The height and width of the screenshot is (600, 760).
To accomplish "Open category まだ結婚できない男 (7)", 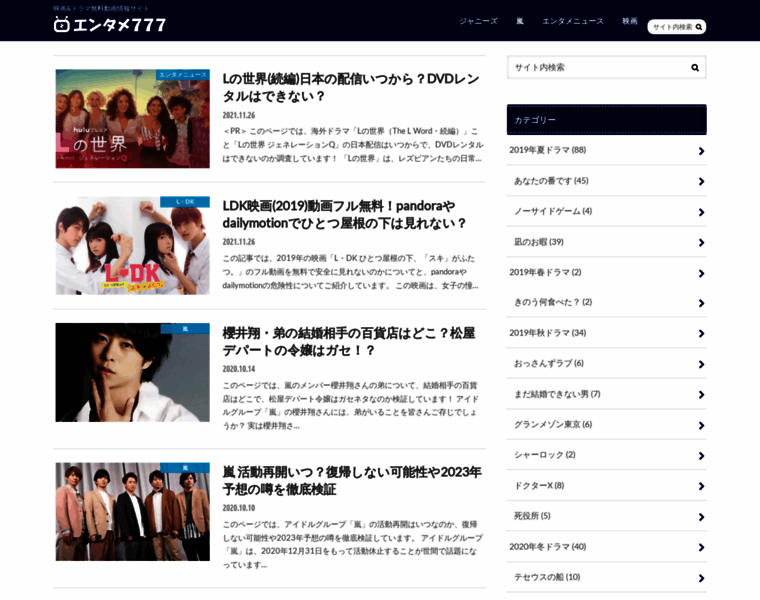I will click(x=557, y=394).
